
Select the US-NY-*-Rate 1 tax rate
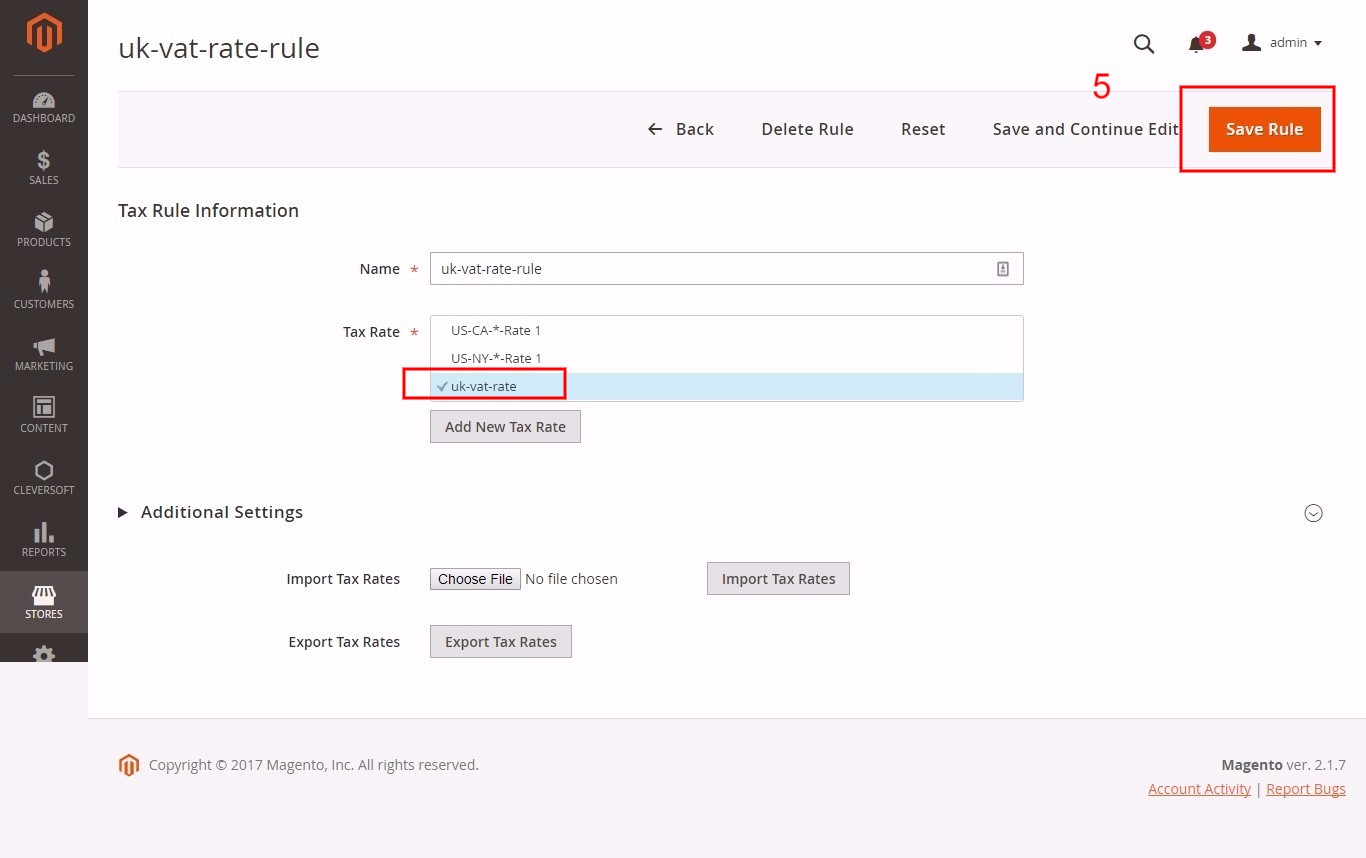(496, 358)
